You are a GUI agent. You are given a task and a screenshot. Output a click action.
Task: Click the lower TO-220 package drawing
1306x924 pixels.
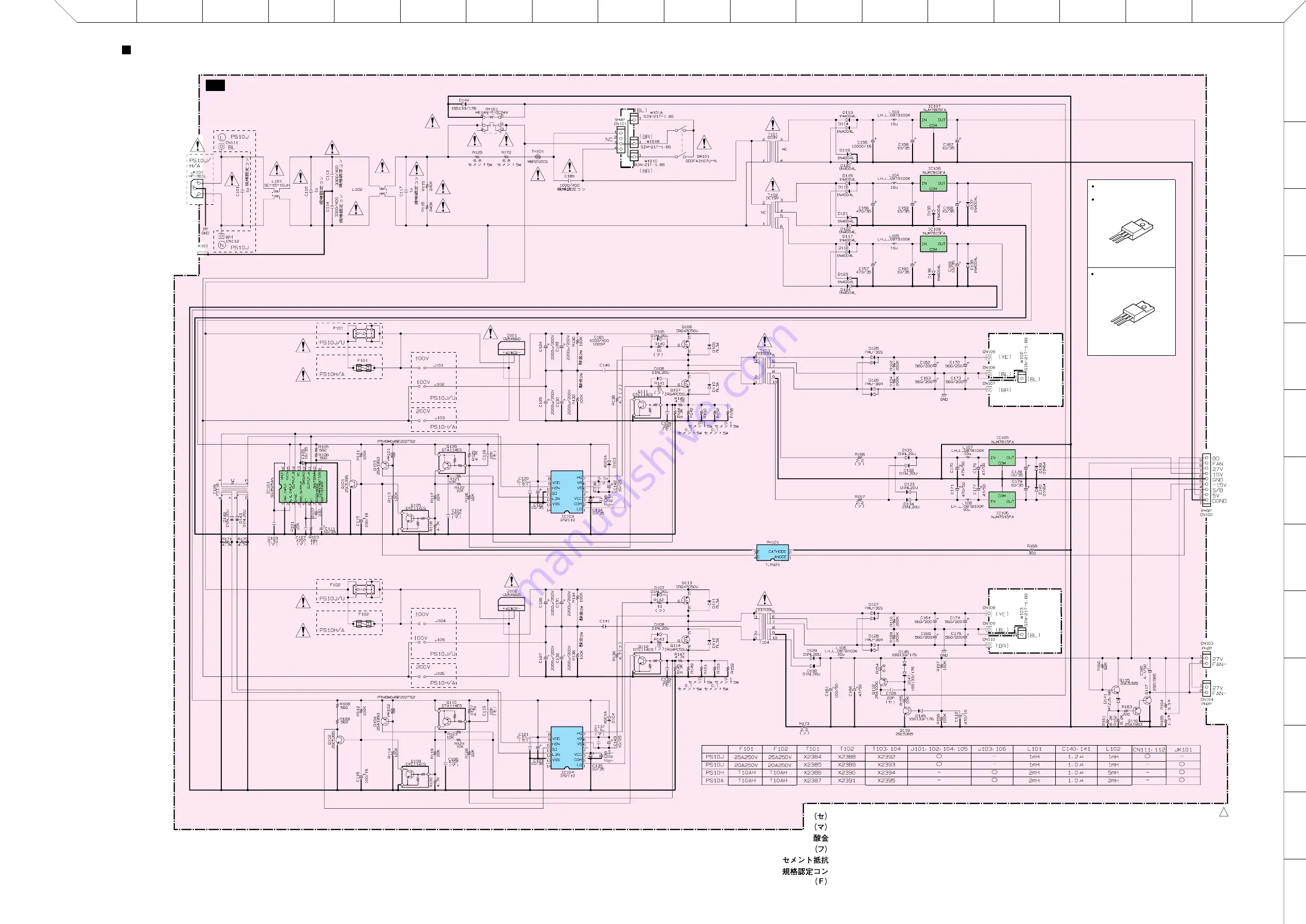click(1132, 313)
